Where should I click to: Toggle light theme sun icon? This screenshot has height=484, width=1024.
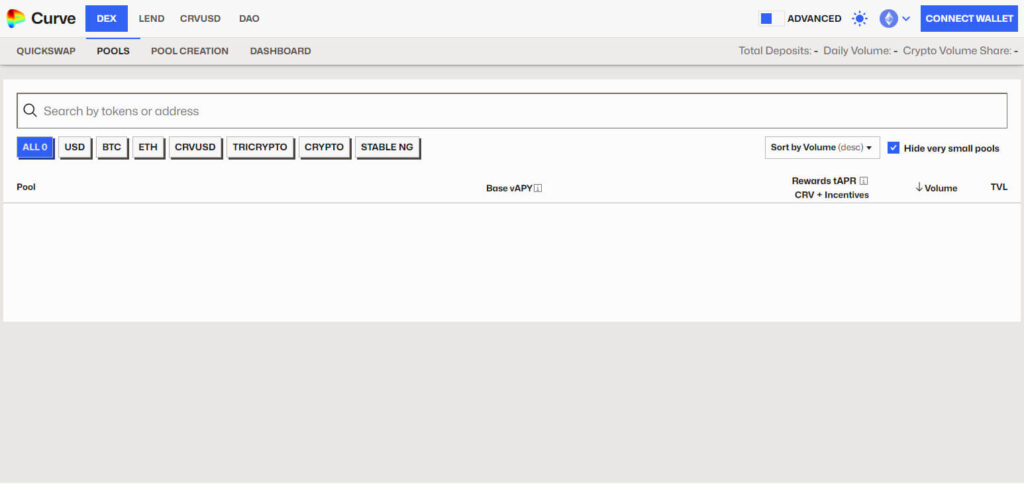pyautogui.click(x=859, y=19)
